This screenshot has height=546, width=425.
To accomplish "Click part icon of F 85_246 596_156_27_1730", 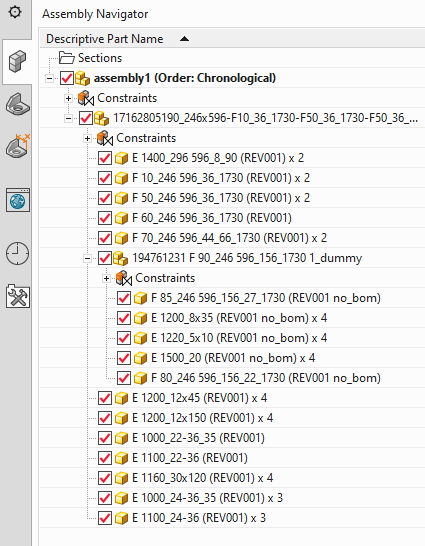I will (x=141, y=298).
